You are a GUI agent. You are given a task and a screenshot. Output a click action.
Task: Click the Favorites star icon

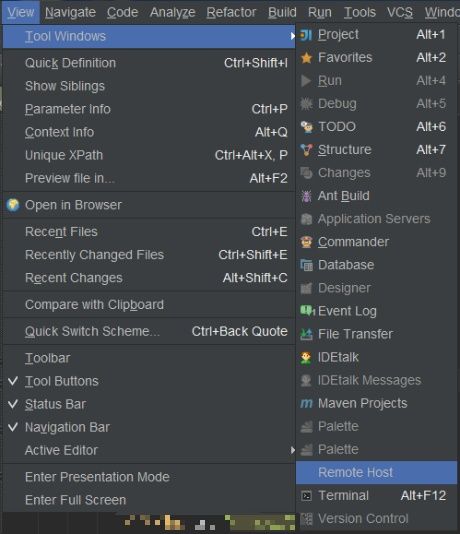tap(306, 58)
